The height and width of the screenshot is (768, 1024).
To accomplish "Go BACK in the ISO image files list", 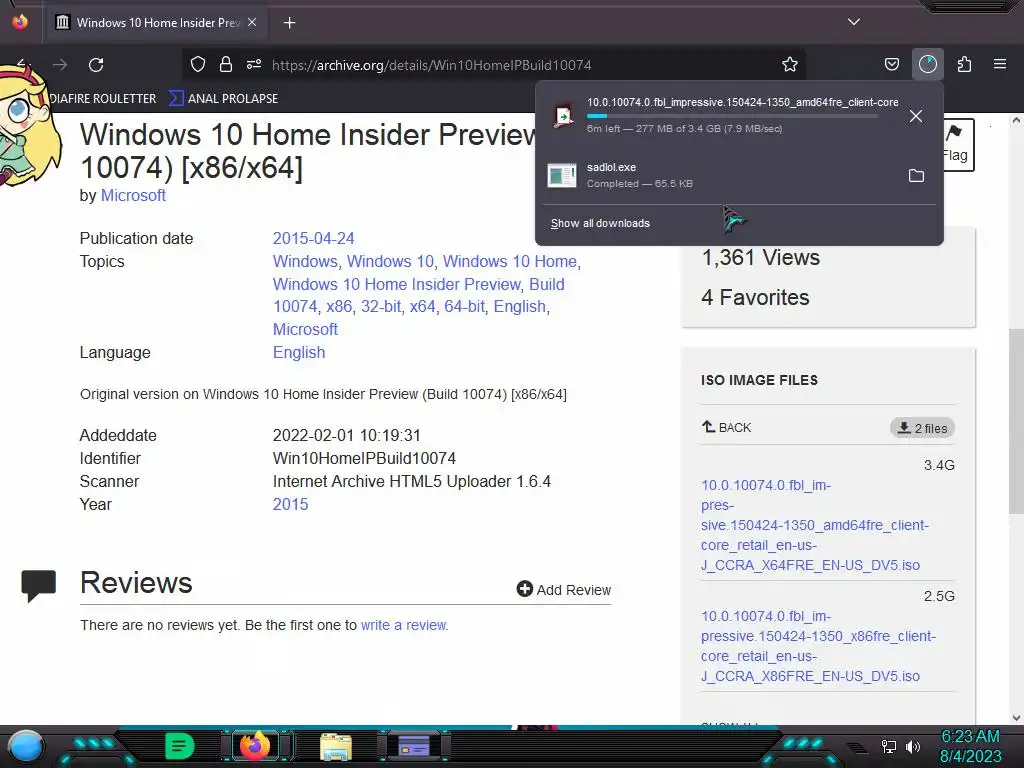I will coord(726,427).
